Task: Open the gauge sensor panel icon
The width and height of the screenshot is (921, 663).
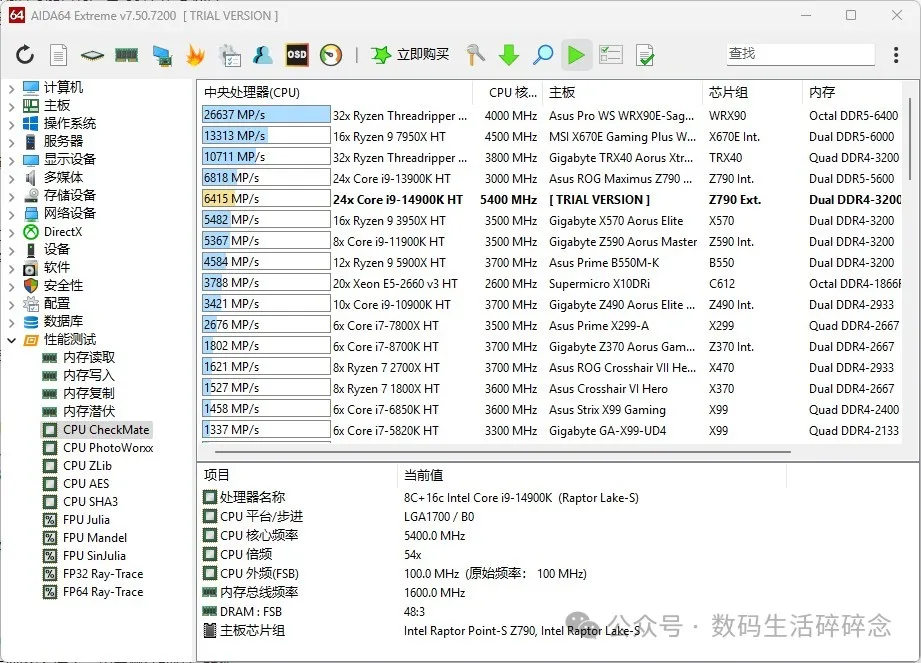Action: [331, 55]
